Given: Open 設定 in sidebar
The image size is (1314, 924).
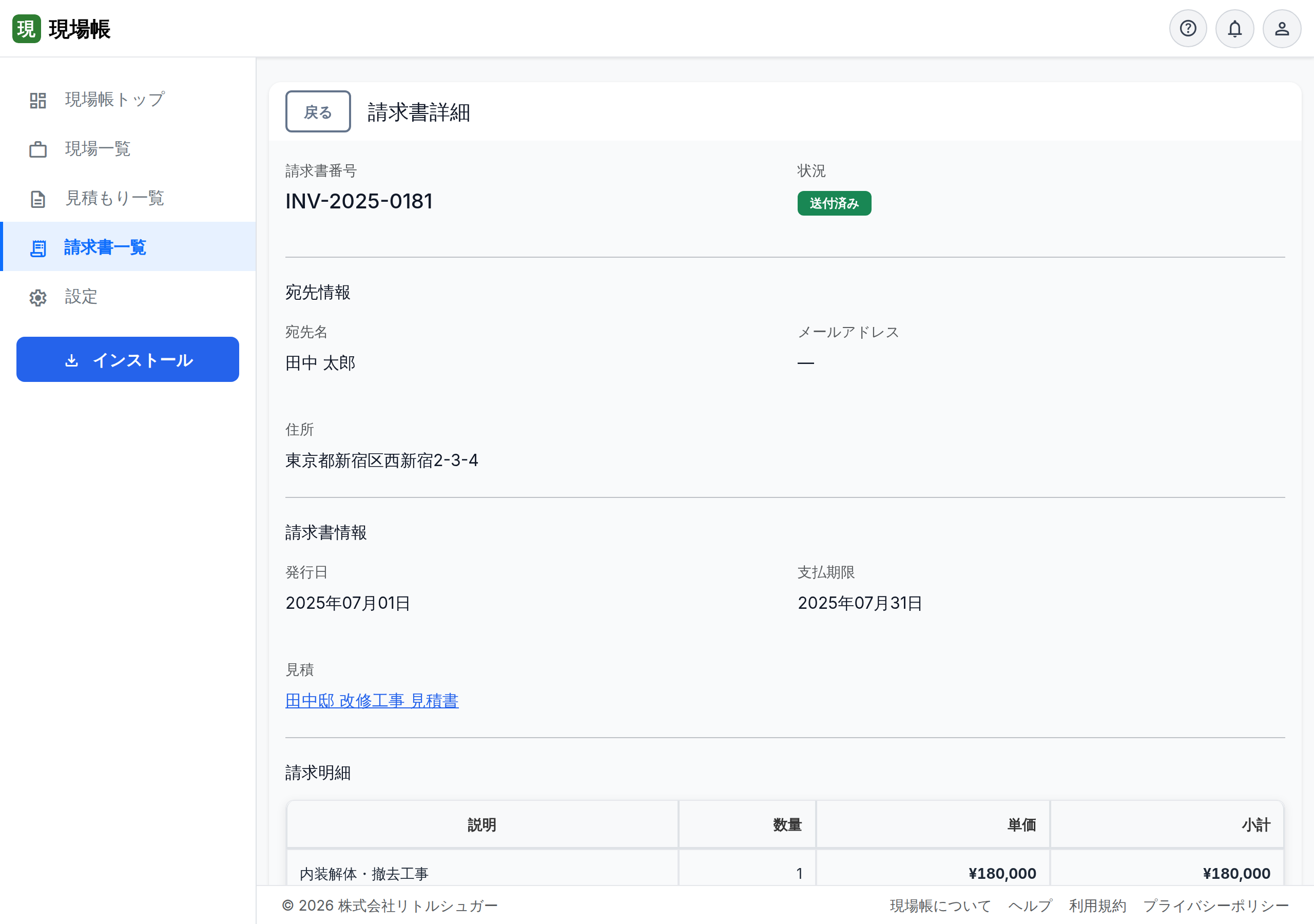Looking at the screenshot, I should pos(128,297).
